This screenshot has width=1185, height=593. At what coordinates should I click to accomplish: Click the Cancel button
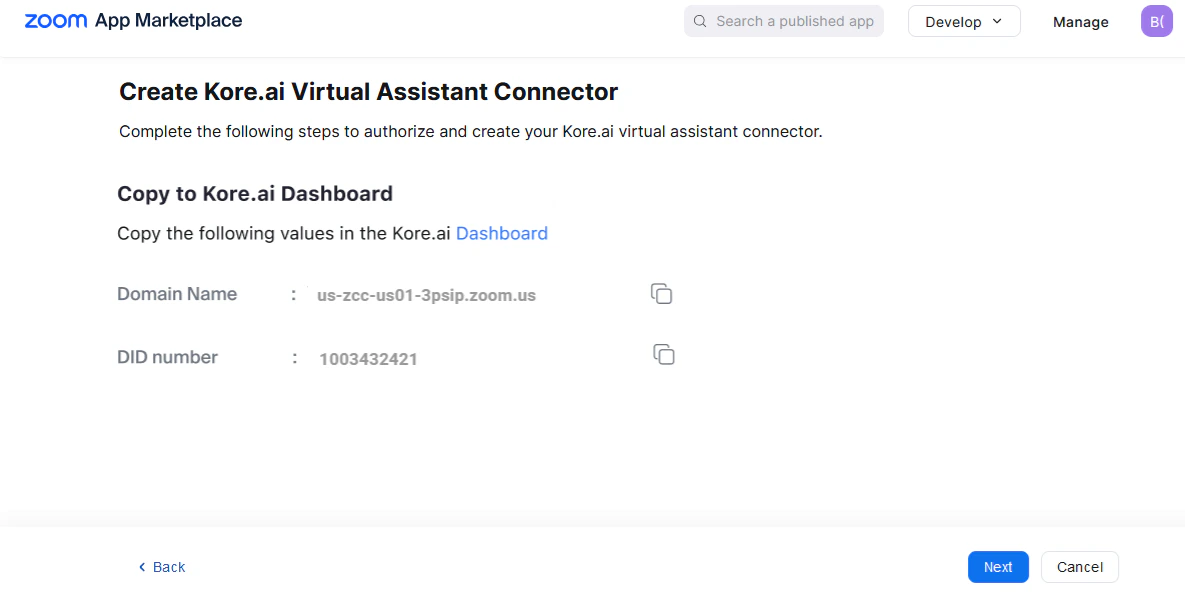pos(1079,567)
